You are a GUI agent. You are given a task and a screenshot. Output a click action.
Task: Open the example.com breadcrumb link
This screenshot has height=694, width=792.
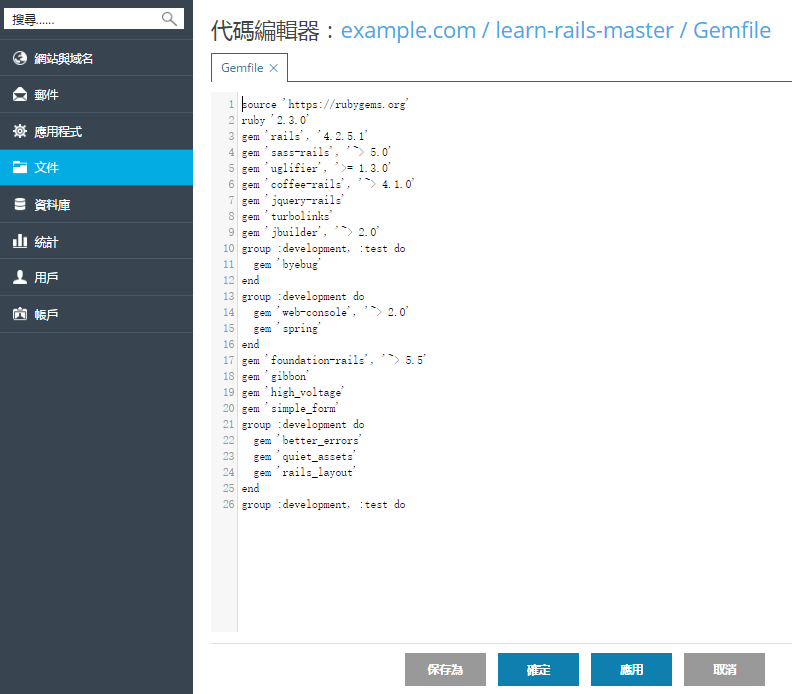pyautogui.click(x=408, y=31)
